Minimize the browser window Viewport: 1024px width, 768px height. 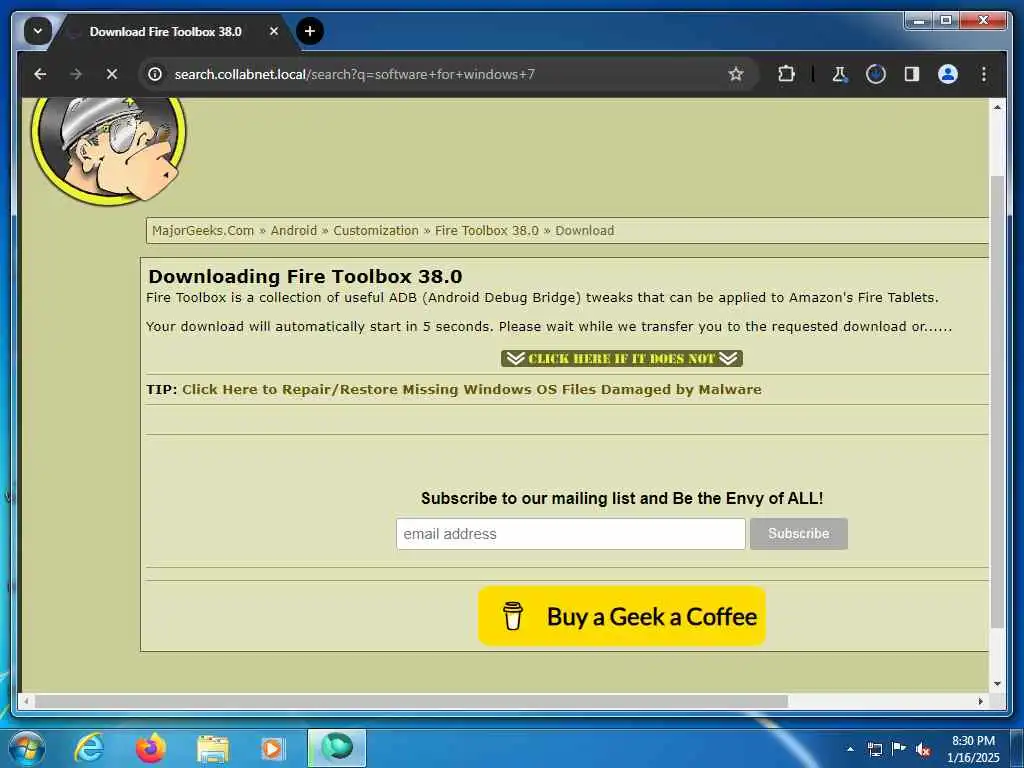[x=919, y=21]
